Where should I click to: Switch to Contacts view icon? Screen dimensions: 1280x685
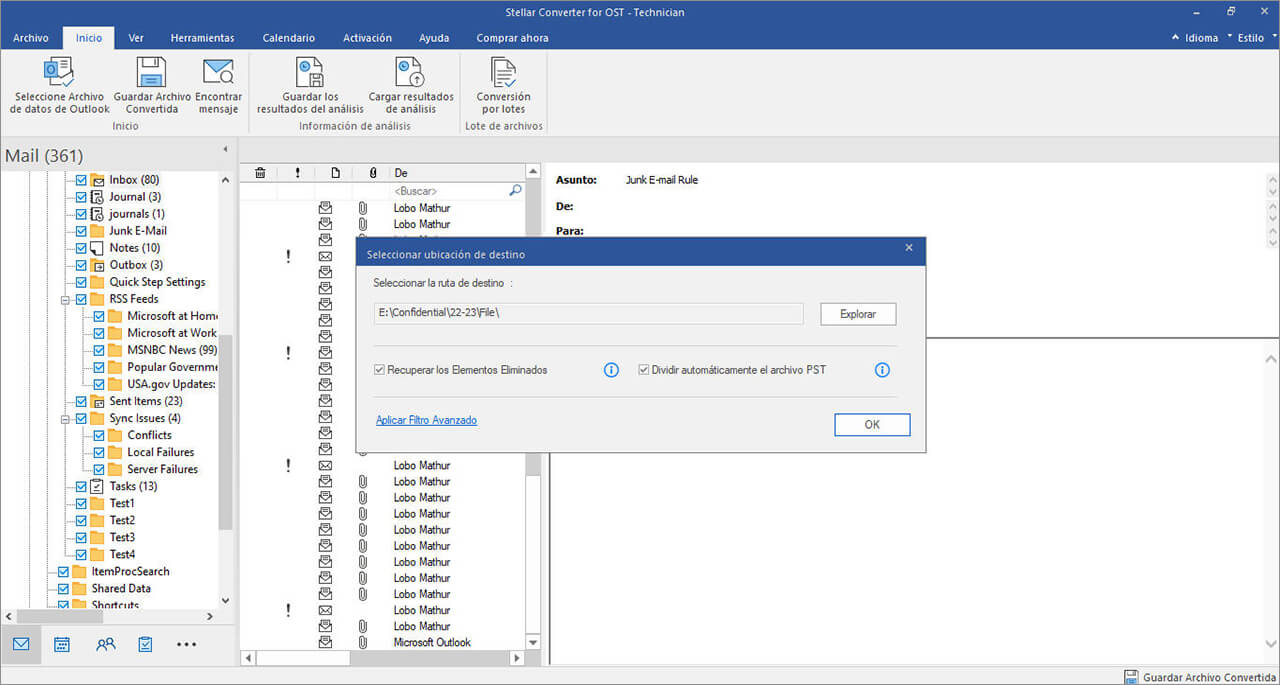(105, 645)
